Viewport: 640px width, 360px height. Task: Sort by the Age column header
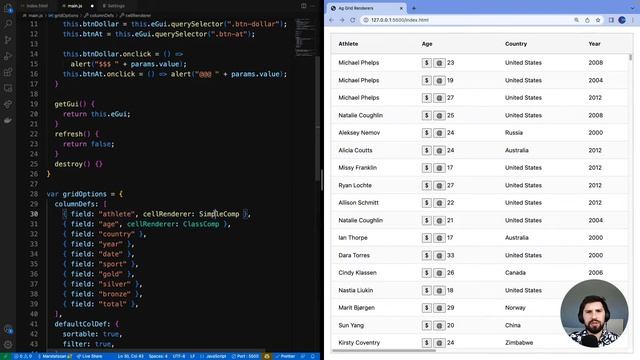(427, 44)
